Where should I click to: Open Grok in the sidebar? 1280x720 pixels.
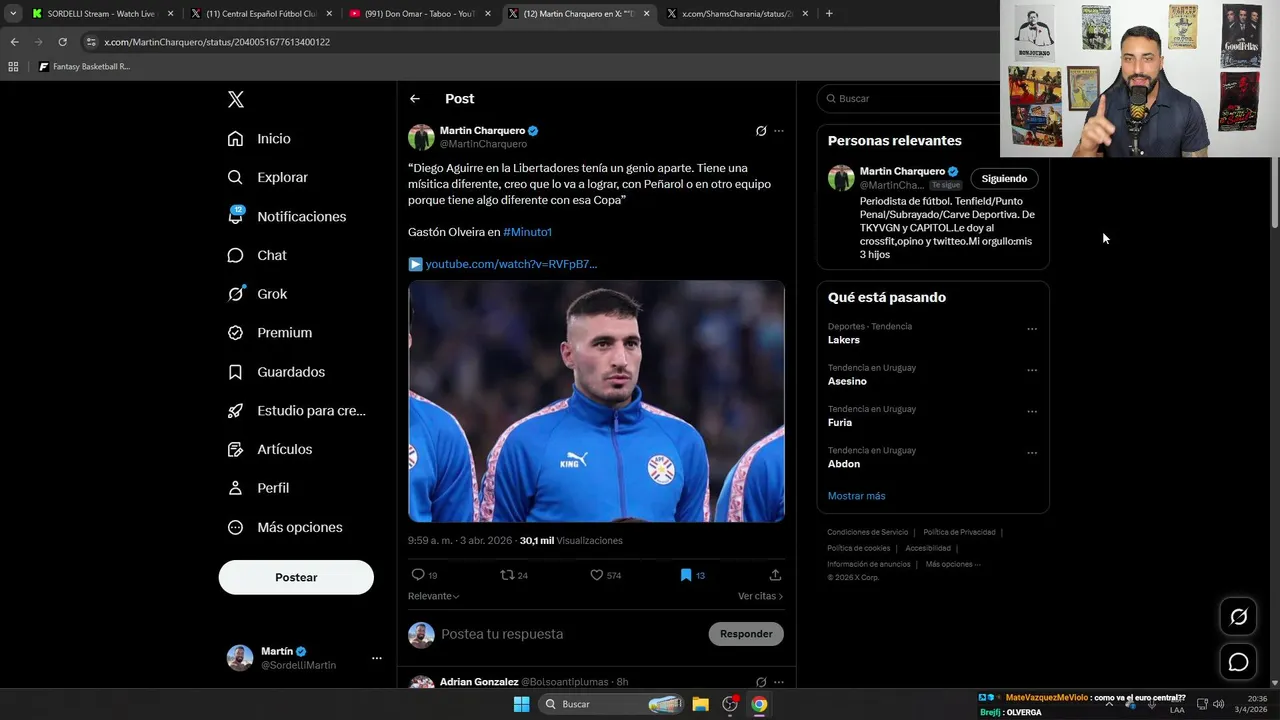pyautogui.click(x=257, y=294)
